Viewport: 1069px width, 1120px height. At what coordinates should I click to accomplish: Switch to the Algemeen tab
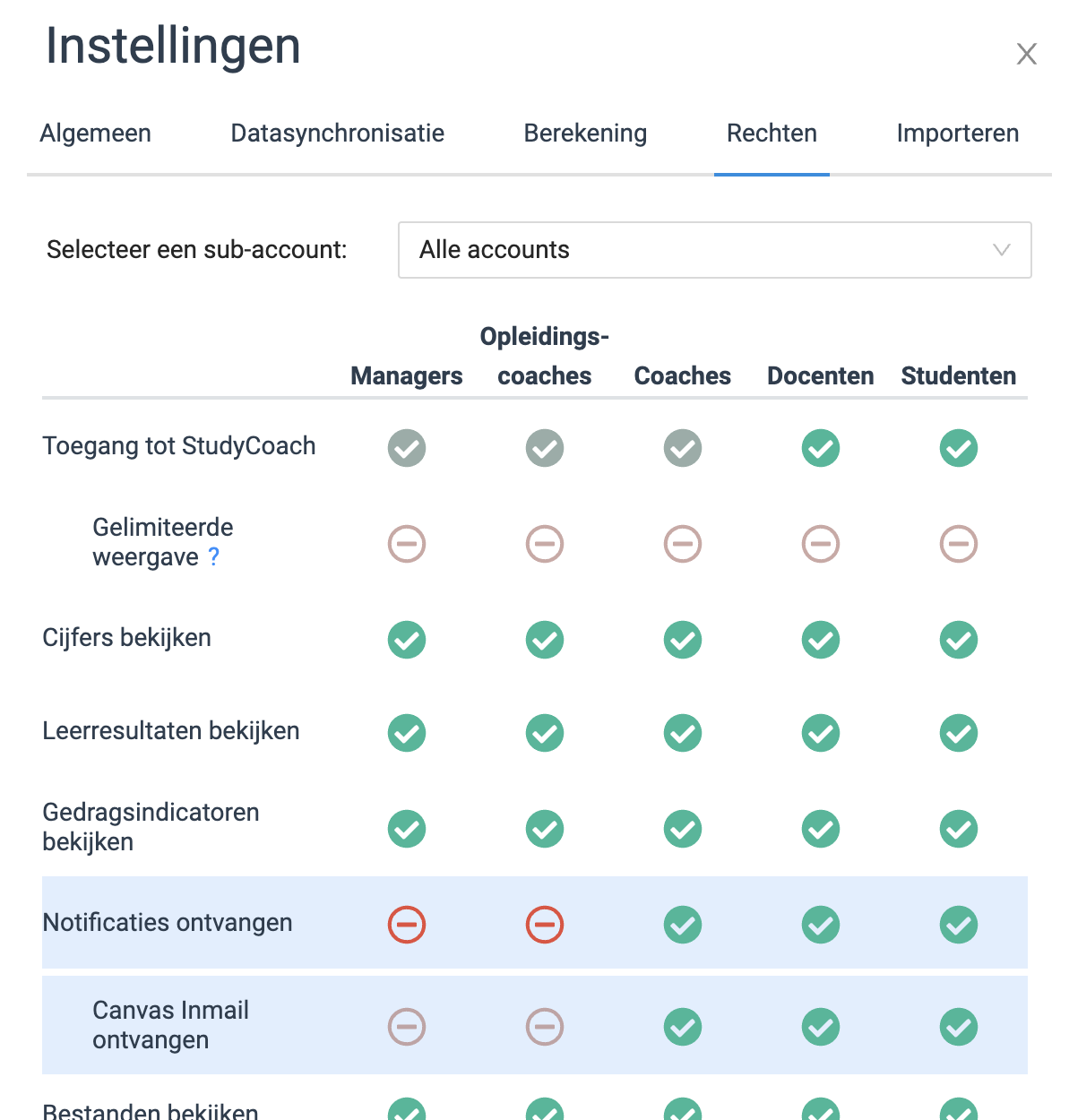click(96, 134)
